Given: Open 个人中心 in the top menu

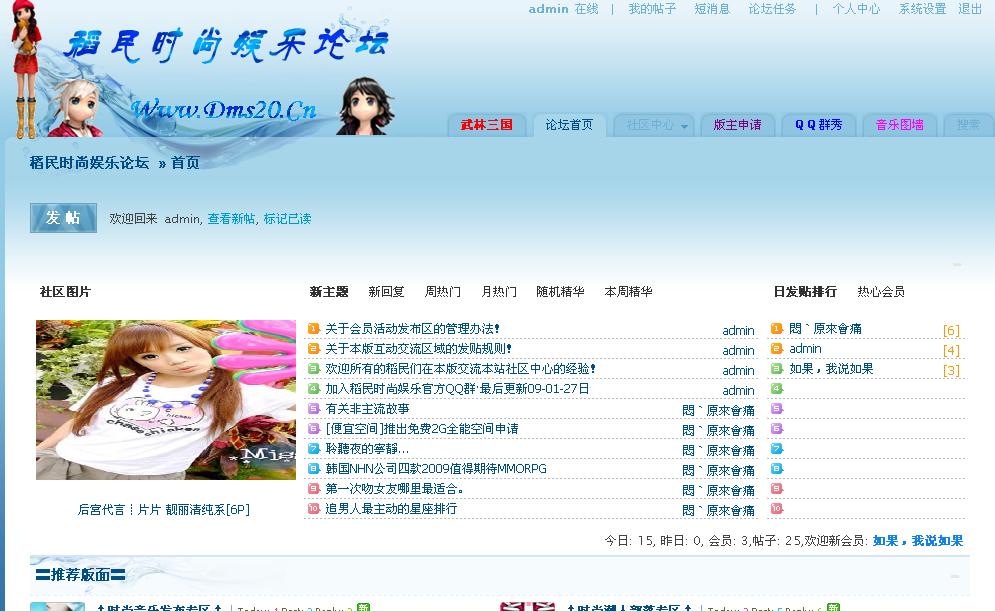Looking at the screenshot, I should (x=856, y=9).
